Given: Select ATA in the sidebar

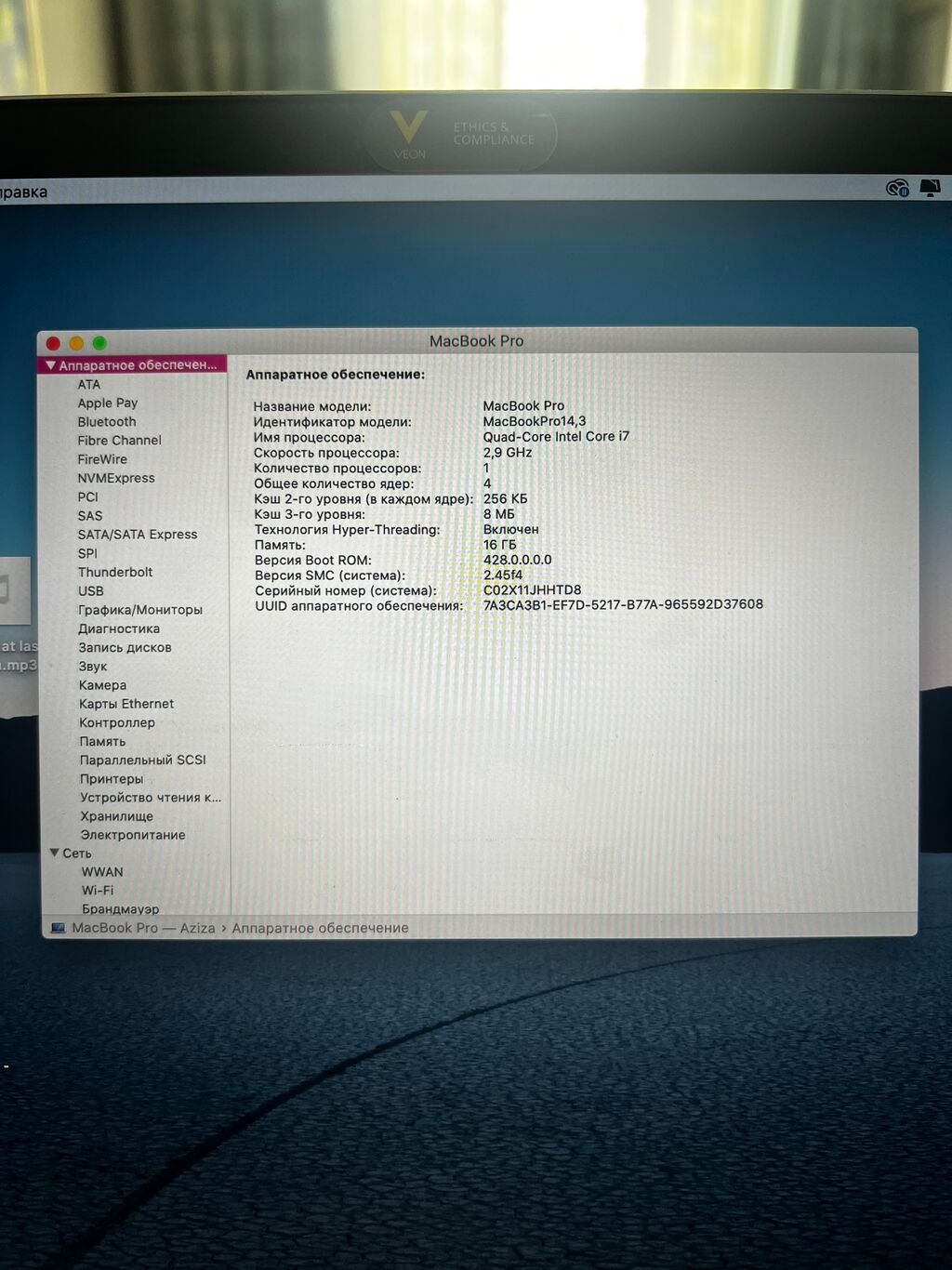Looking at the screenshot, I should click(x=89, y=384).
